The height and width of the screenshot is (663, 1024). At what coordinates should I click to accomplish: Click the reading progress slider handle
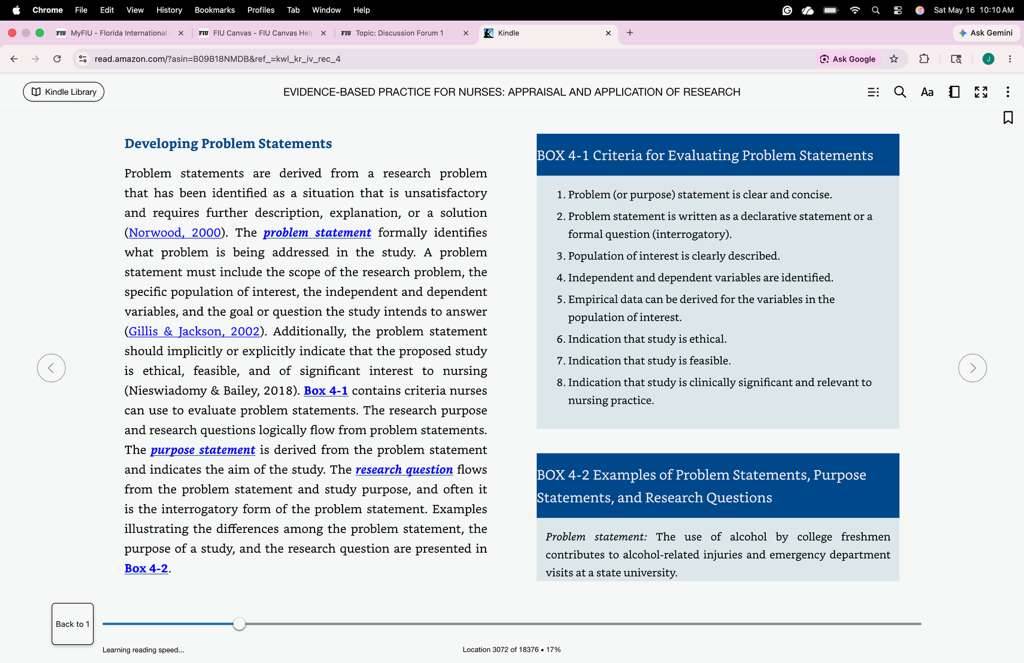pyautogui.click(x=239, y=624)
